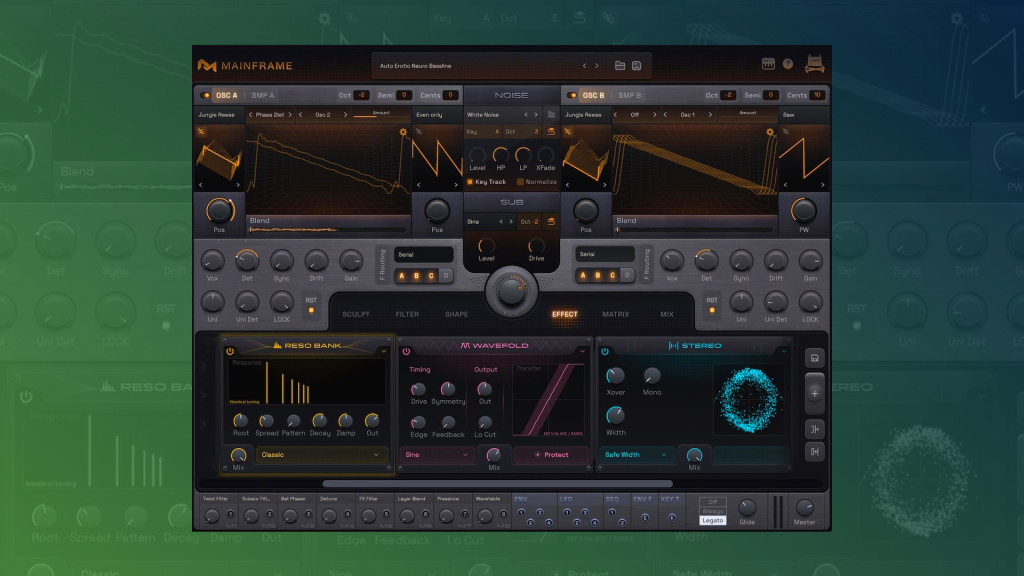The image size is (1024, 576).
Task: Toggle the OSC B RST reset switch
Action: tap(712, 310)
